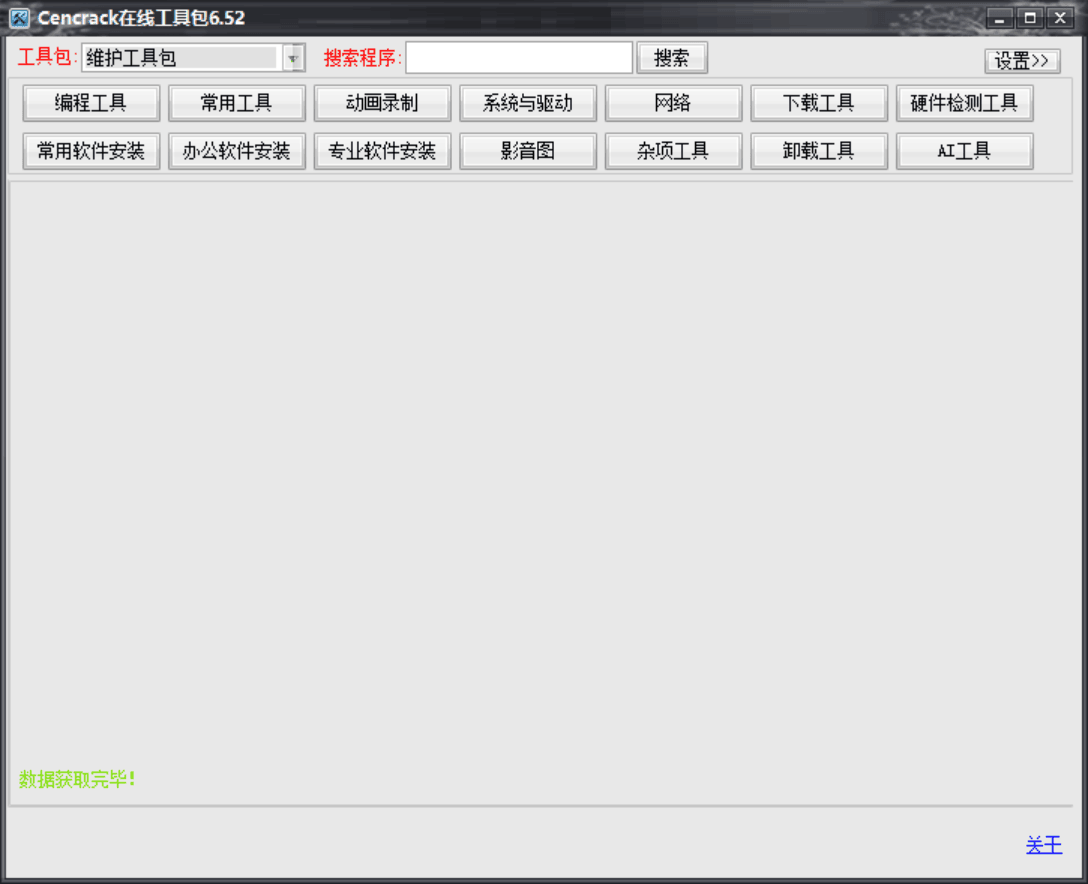The image size is (1088, 884).
Task: Open the 设置>> settings panel
Action: pos(1021,60)
